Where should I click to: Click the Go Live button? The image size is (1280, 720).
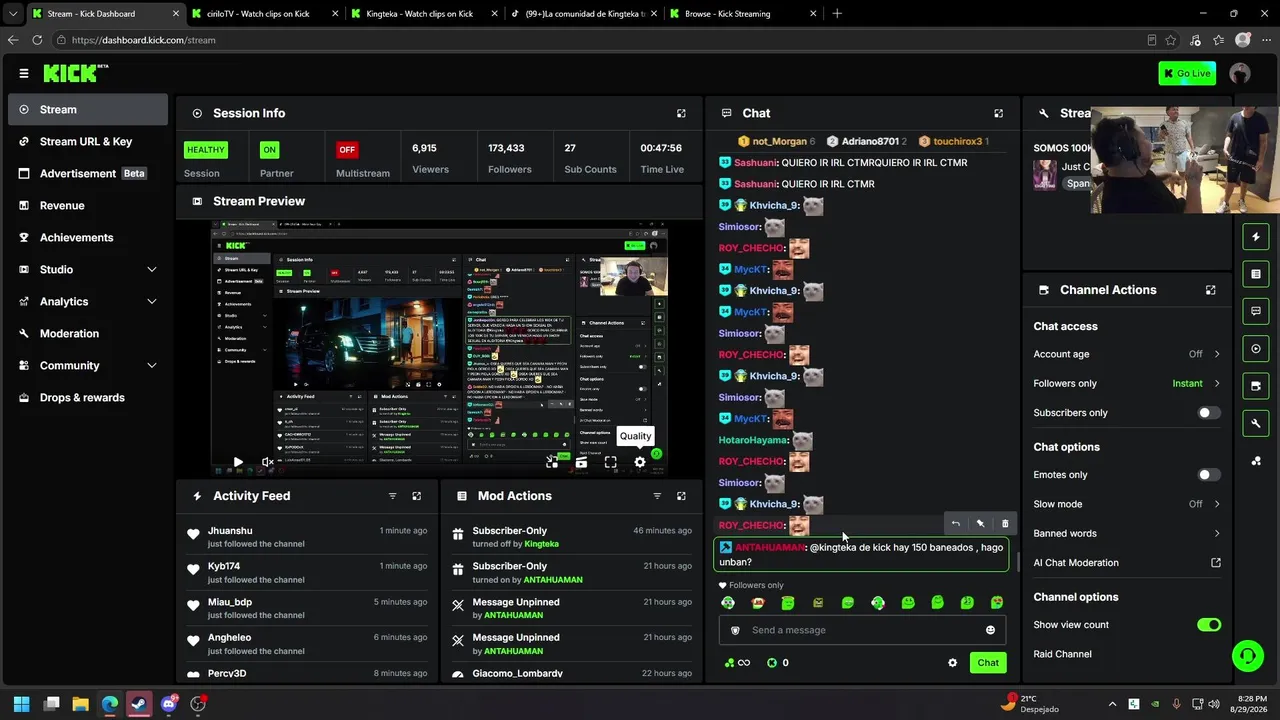click(x=1187, y=73)
